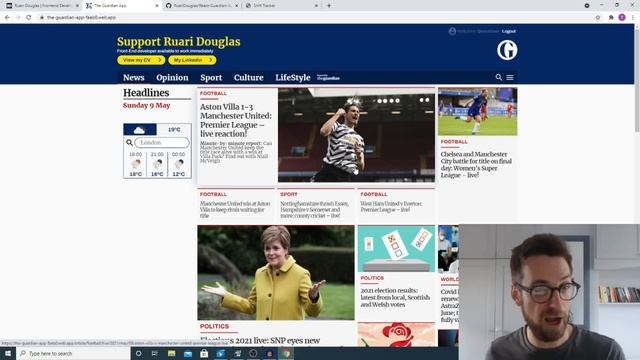Click the London city input field
640x360 pixels.
pyautogui.click(x=162, y=142)
